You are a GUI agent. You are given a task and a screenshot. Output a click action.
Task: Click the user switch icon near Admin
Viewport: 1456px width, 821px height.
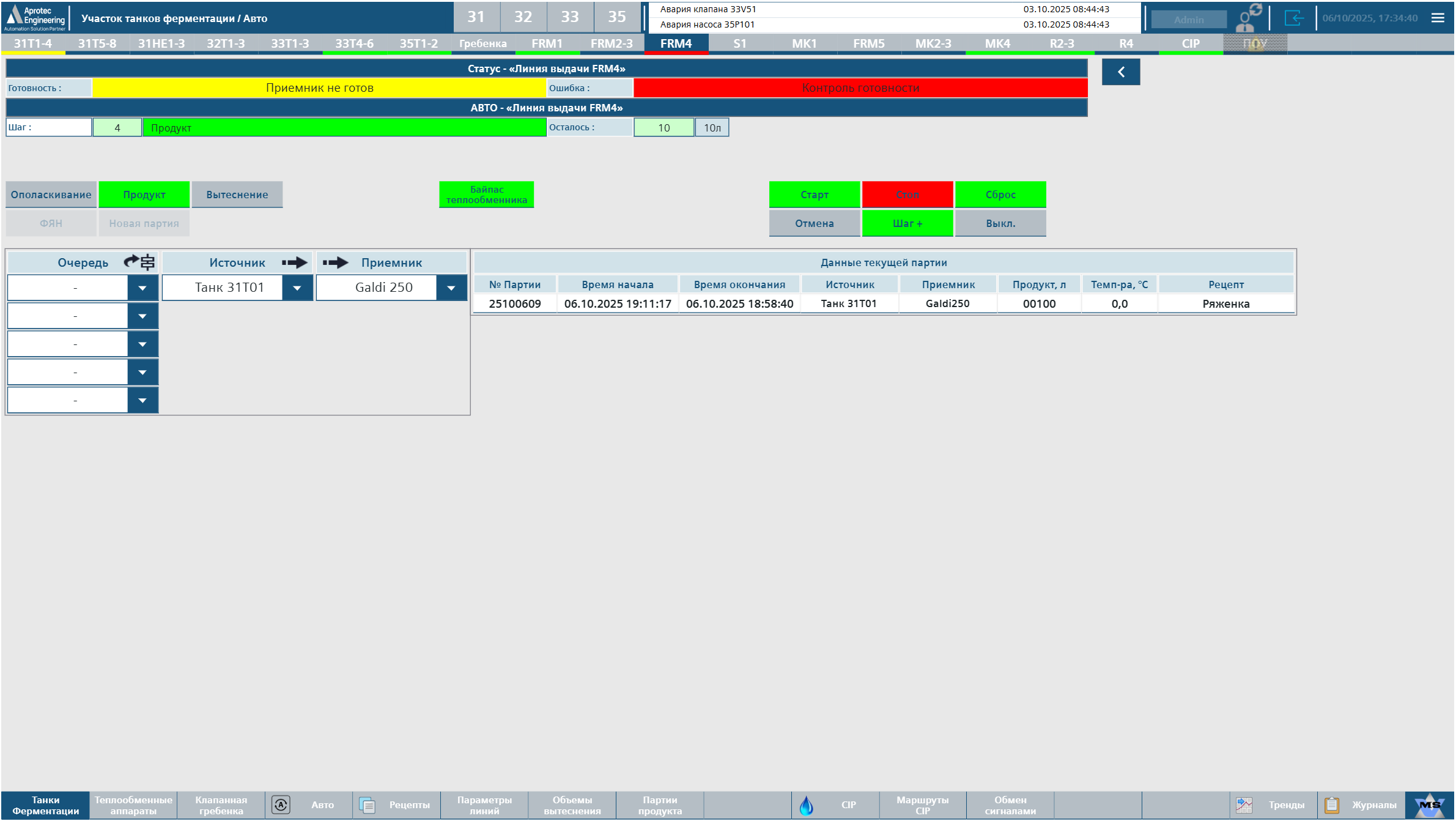point(1248,18)
